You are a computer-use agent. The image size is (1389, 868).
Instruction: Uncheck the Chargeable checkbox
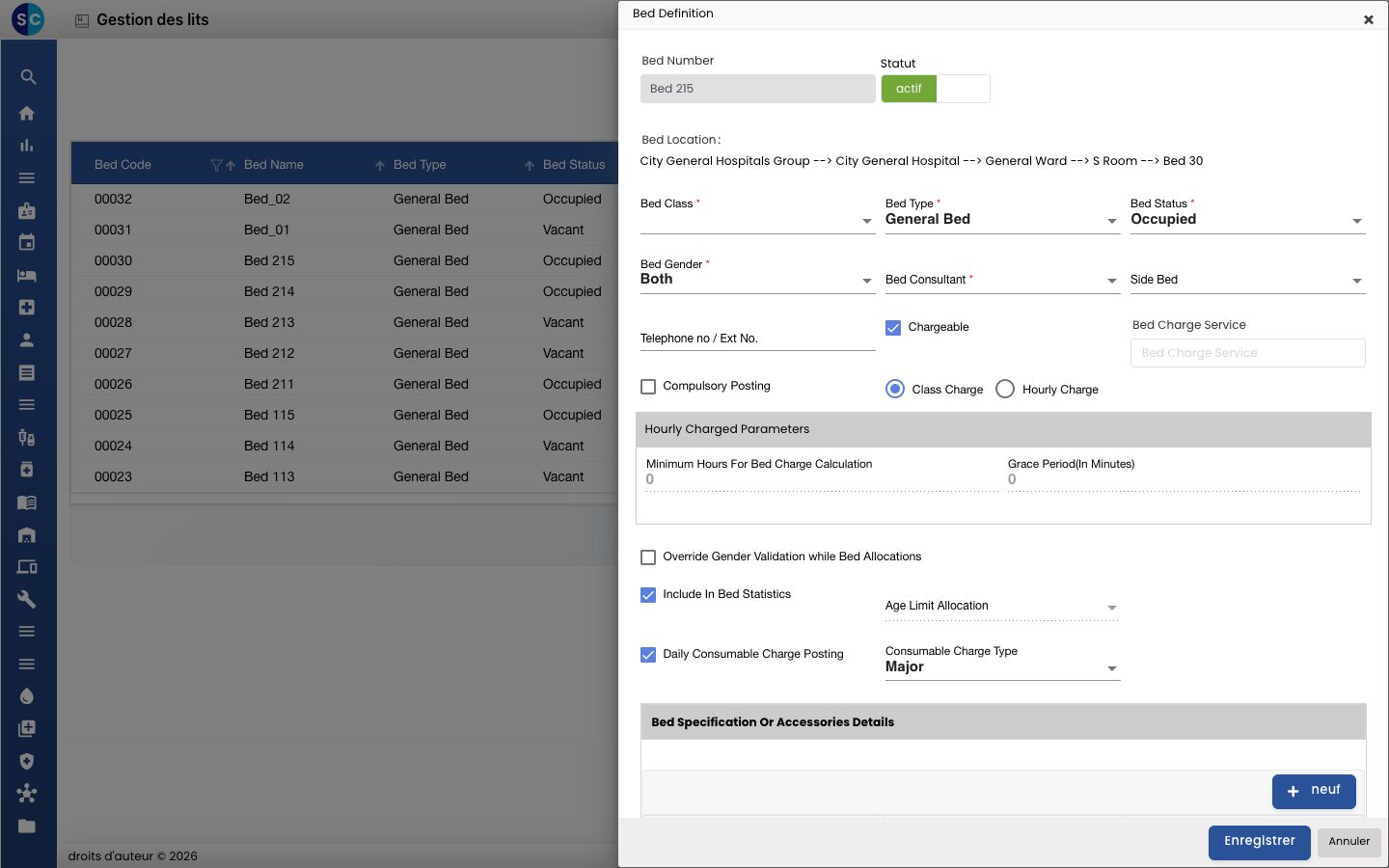(893, 328)
